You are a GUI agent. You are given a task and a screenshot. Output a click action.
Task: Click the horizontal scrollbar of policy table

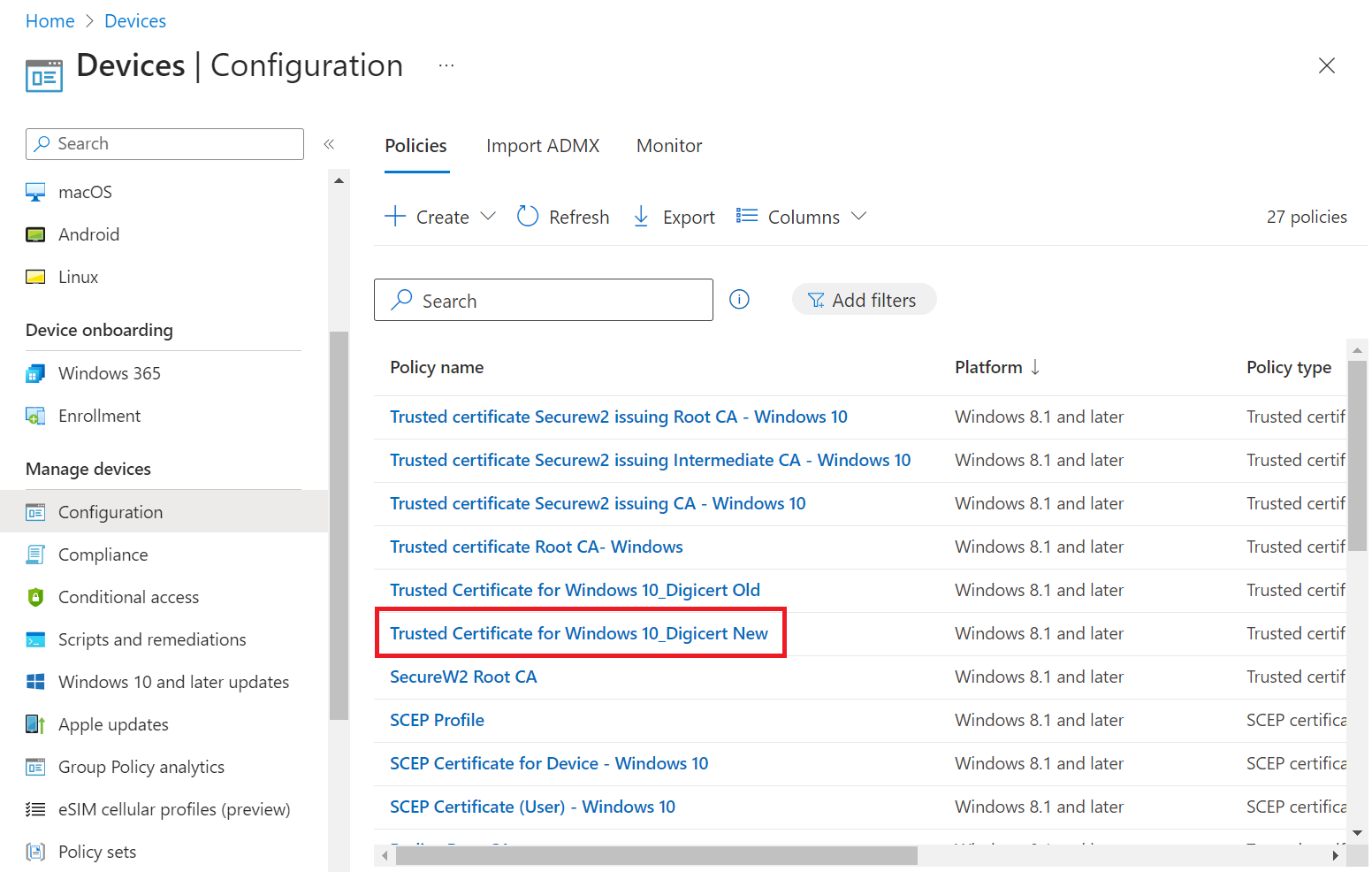tap(656, 855)
